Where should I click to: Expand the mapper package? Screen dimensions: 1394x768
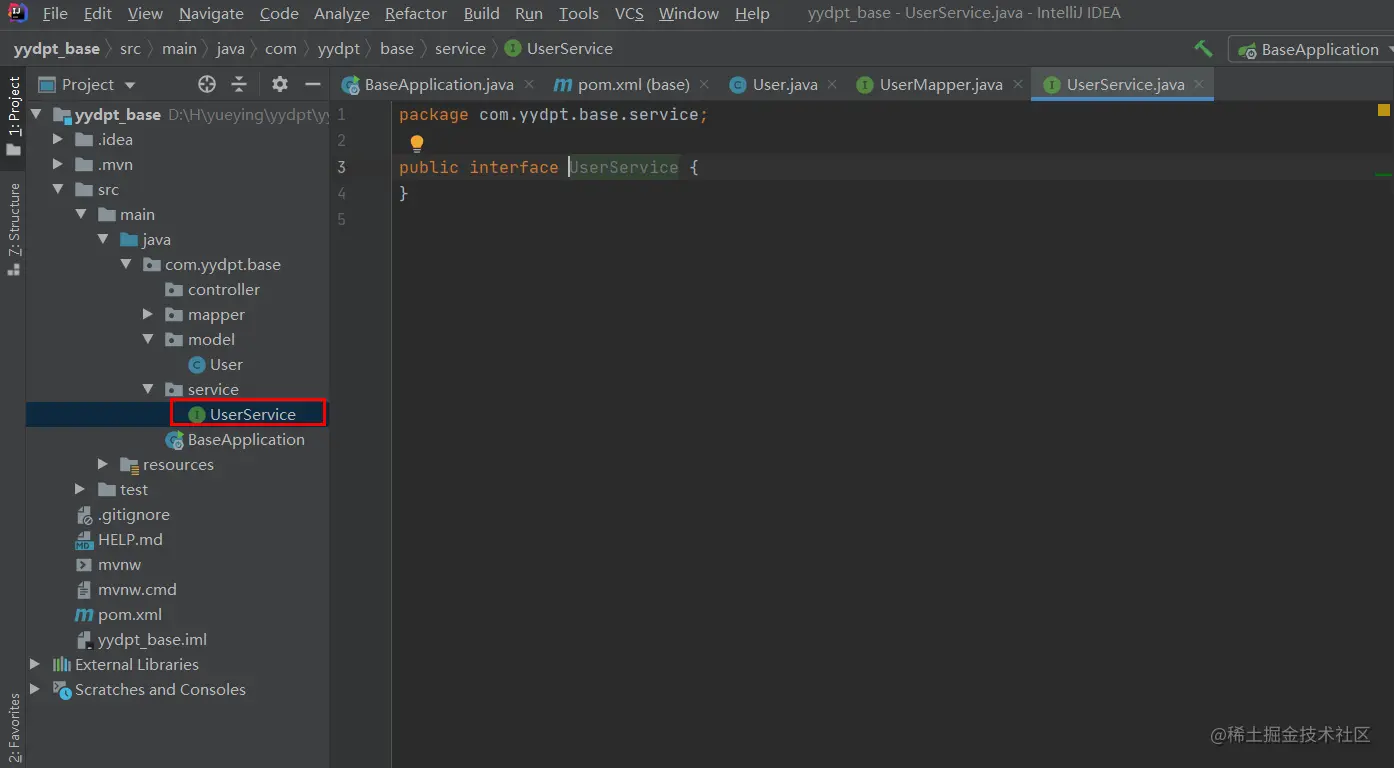click(x=148, y=314)
